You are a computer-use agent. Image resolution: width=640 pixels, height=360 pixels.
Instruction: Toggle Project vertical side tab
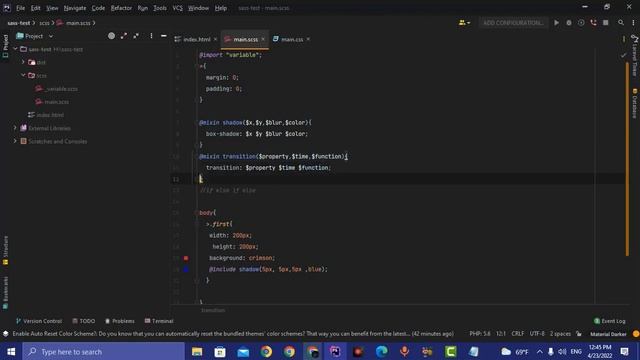pos(5,46)
